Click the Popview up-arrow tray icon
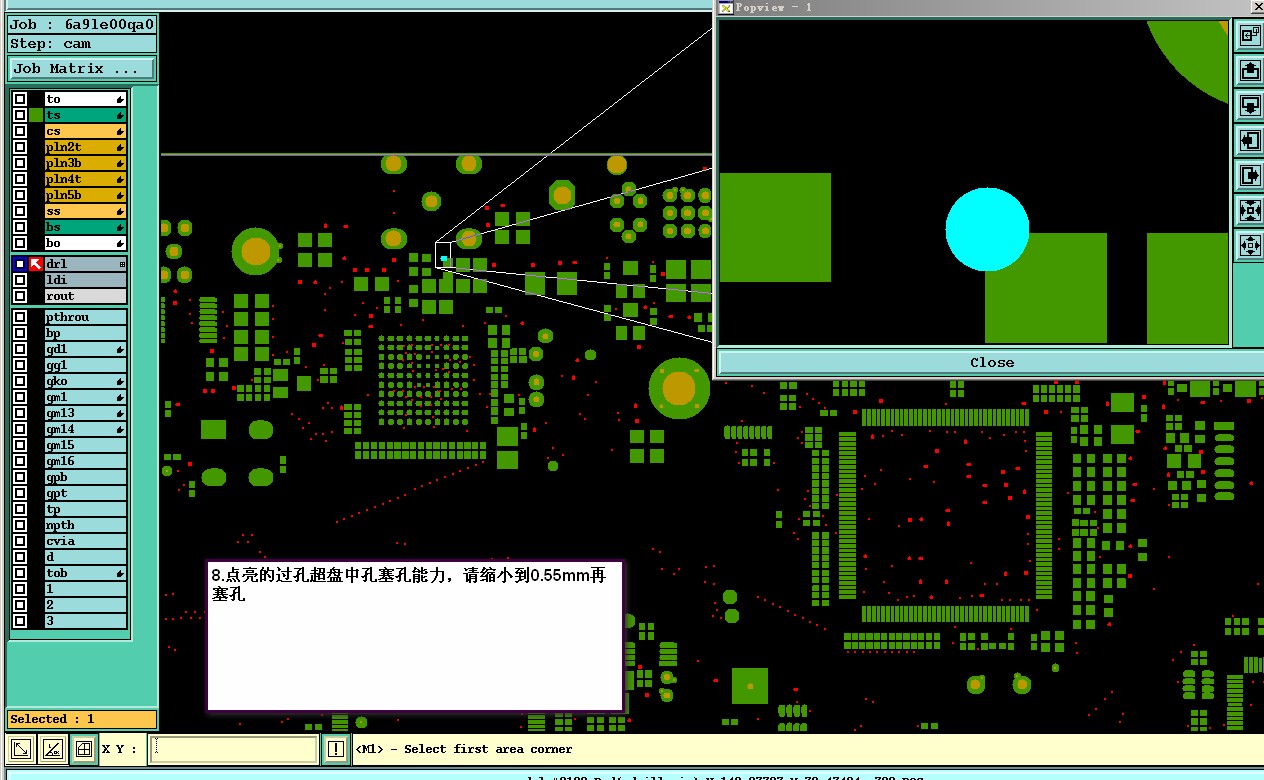This screenshot has height=780, width=1264. click(1250, 71)
